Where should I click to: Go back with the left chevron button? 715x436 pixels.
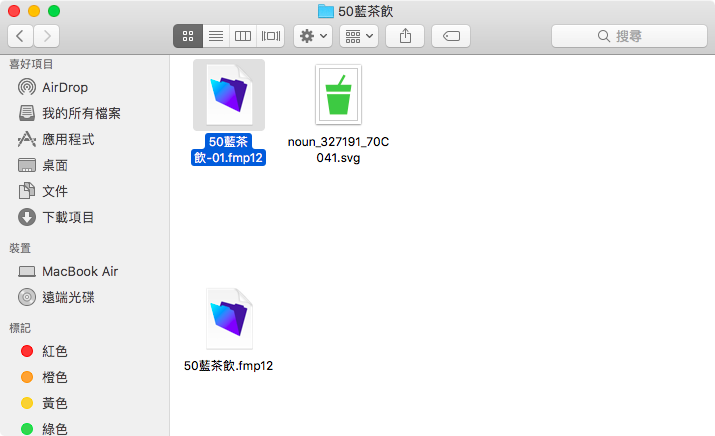(20, 36)
